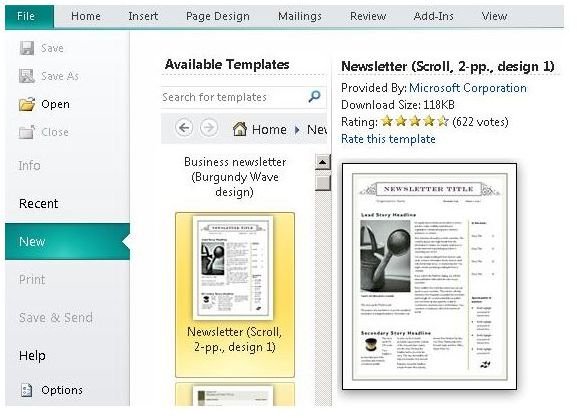The width and height of the screenshot is (577, 418).
Task: Click the Open folder icon
Action: point(27,104)
